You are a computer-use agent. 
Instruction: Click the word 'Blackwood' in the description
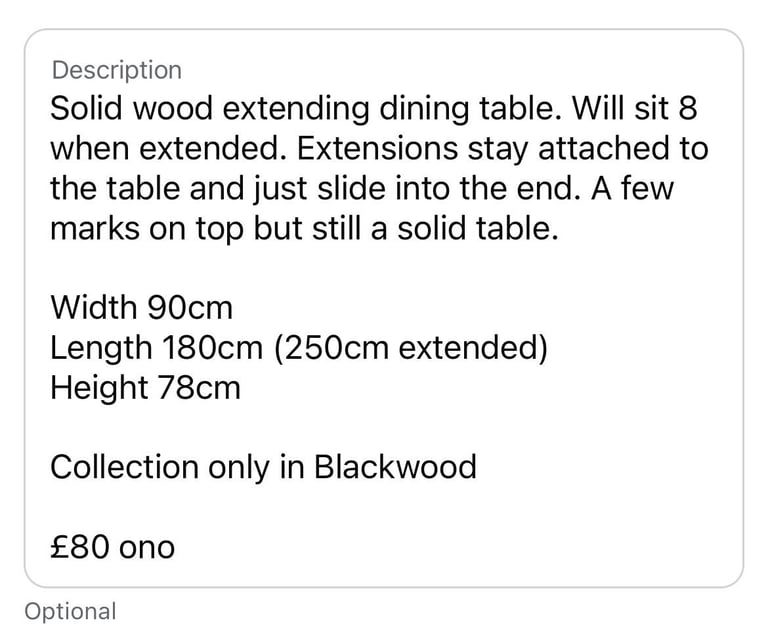click(x=395, y=466)
